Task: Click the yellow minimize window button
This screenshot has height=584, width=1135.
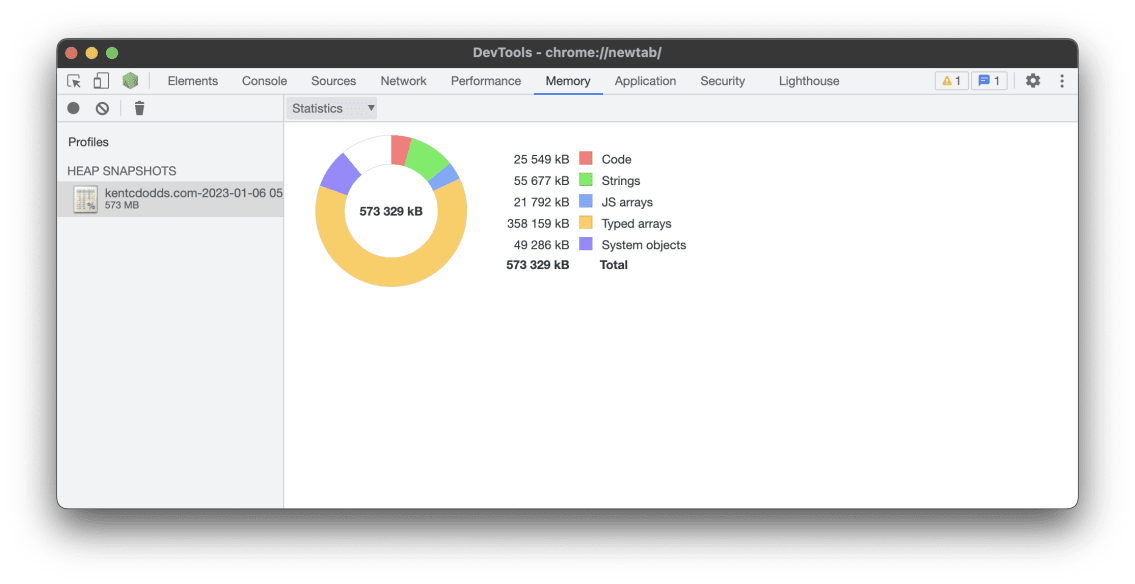Action: pos(91,53)
